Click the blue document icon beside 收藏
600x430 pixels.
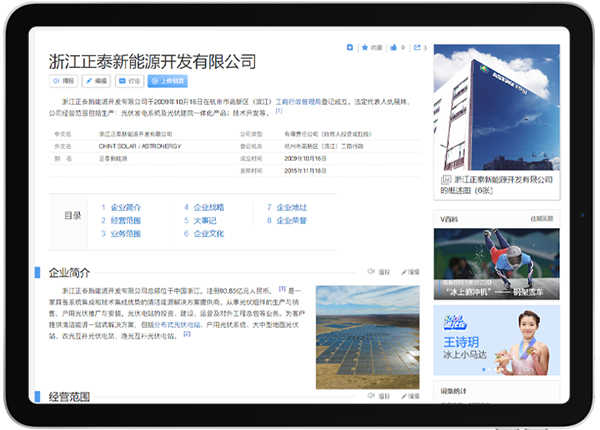(350, 47)
